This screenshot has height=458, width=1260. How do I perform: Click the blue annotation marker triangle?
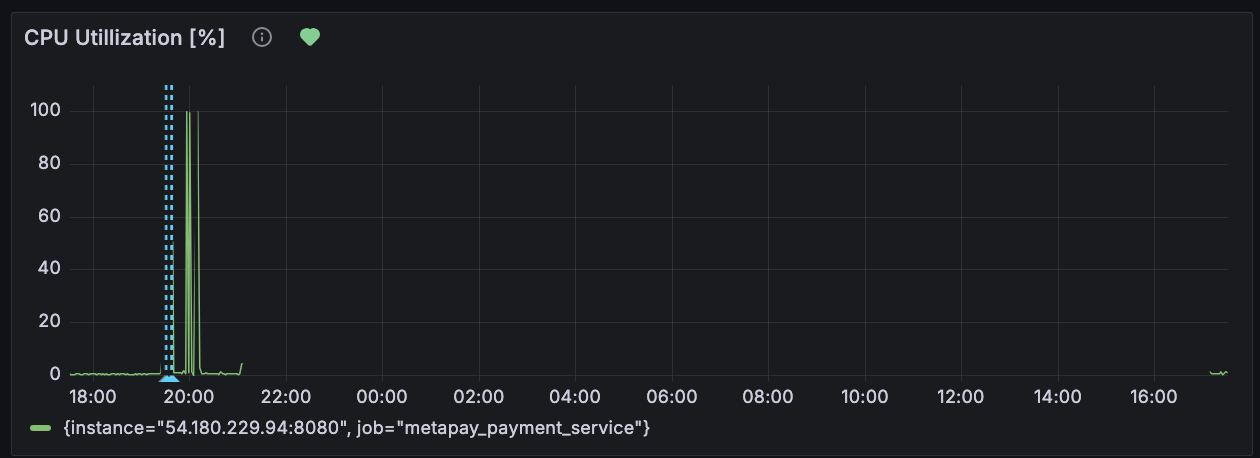click(x=169, y=378)
